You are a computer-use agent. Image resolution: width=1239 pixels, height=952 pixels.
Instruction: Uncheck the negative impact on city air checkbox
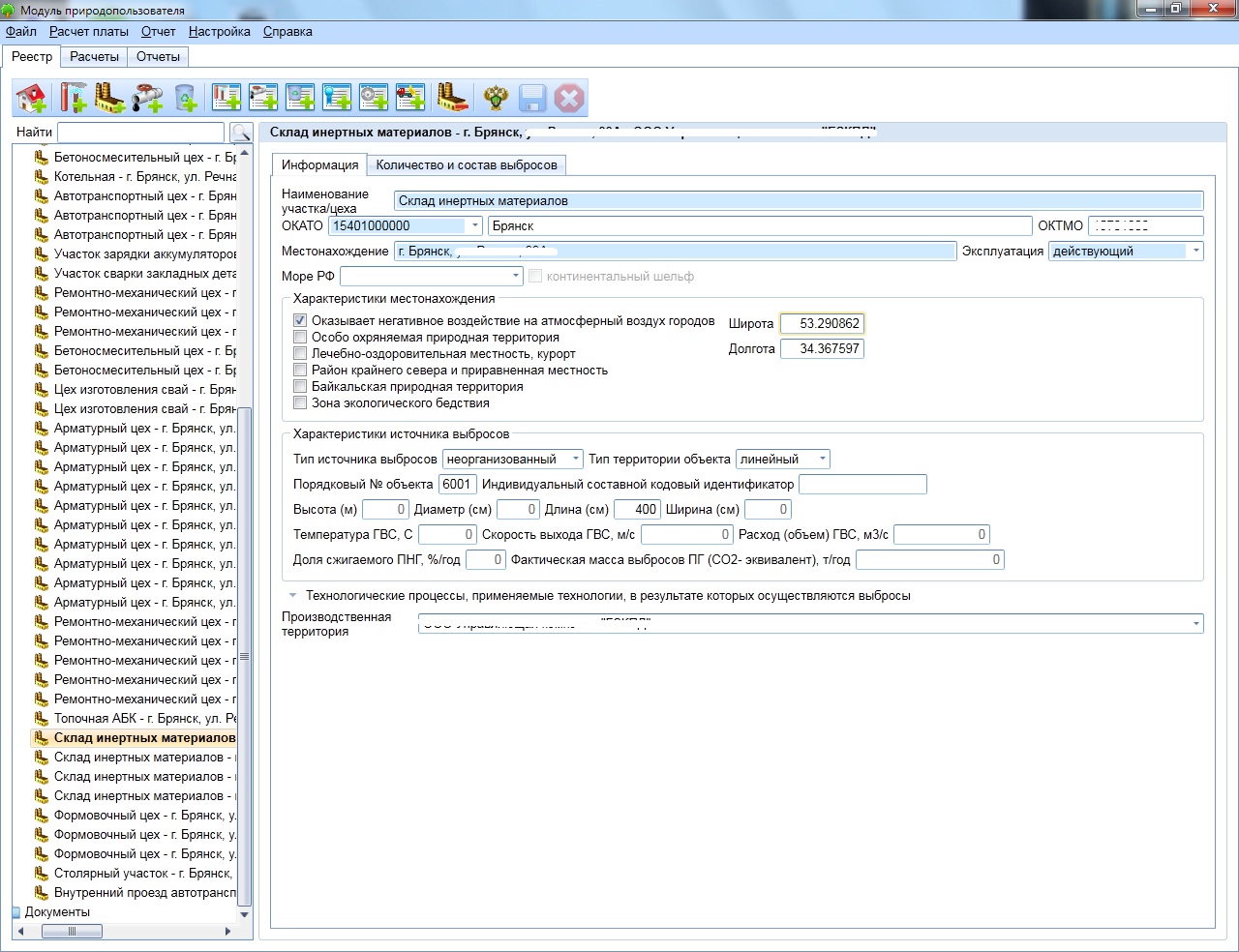pos(300,321)
